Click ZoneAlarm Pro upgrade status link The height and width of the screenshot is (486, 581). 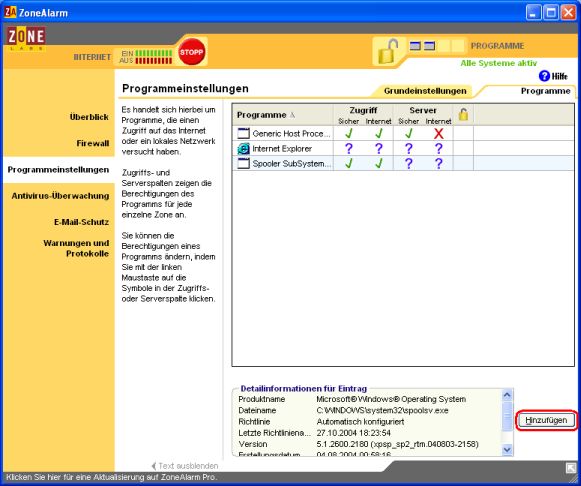112,477
